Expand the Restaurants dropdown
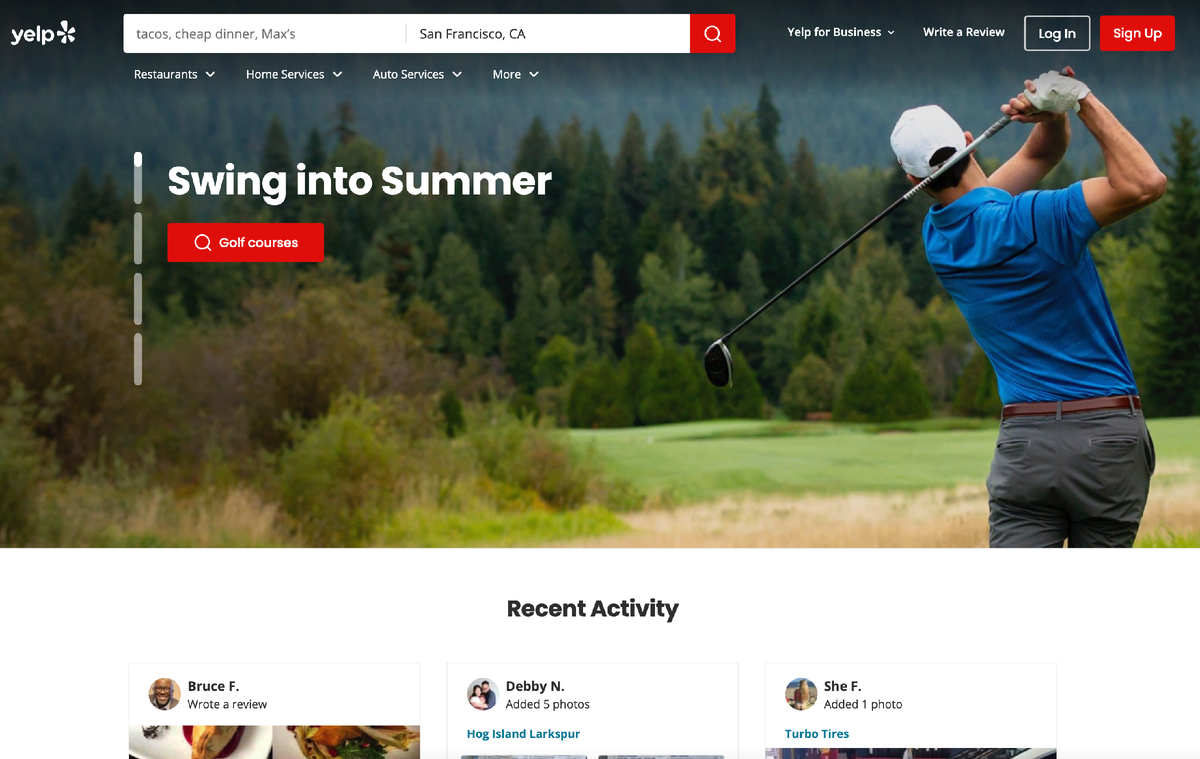 175,74
